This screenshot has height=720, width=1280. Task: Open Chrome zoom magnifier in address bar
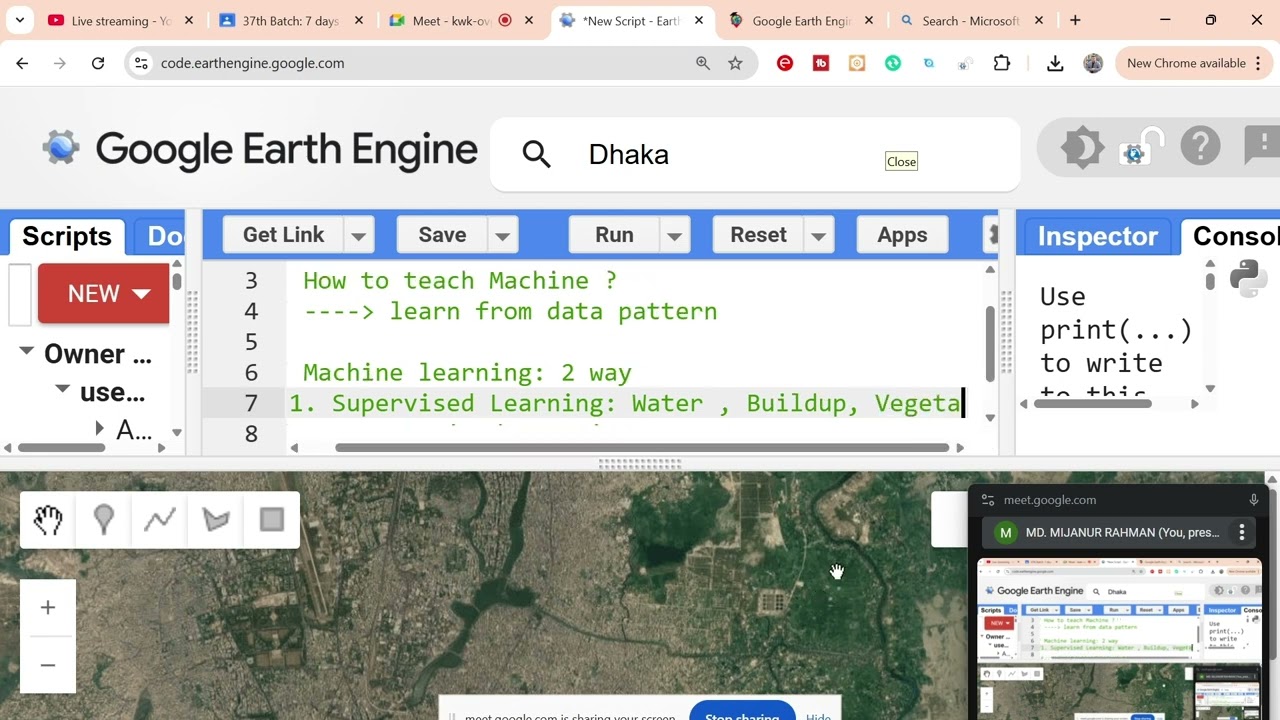pyautogui.click(x=703, y=63)
